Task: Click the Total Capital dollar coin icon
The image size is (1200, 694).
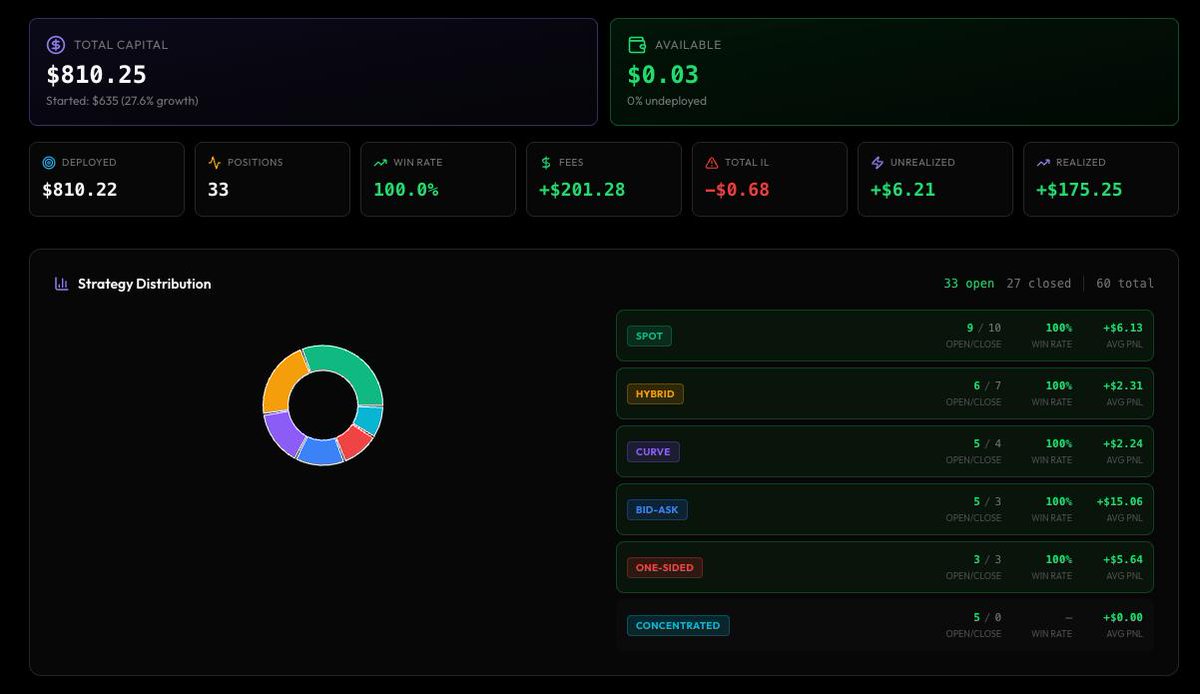Action: pos(56,45)
